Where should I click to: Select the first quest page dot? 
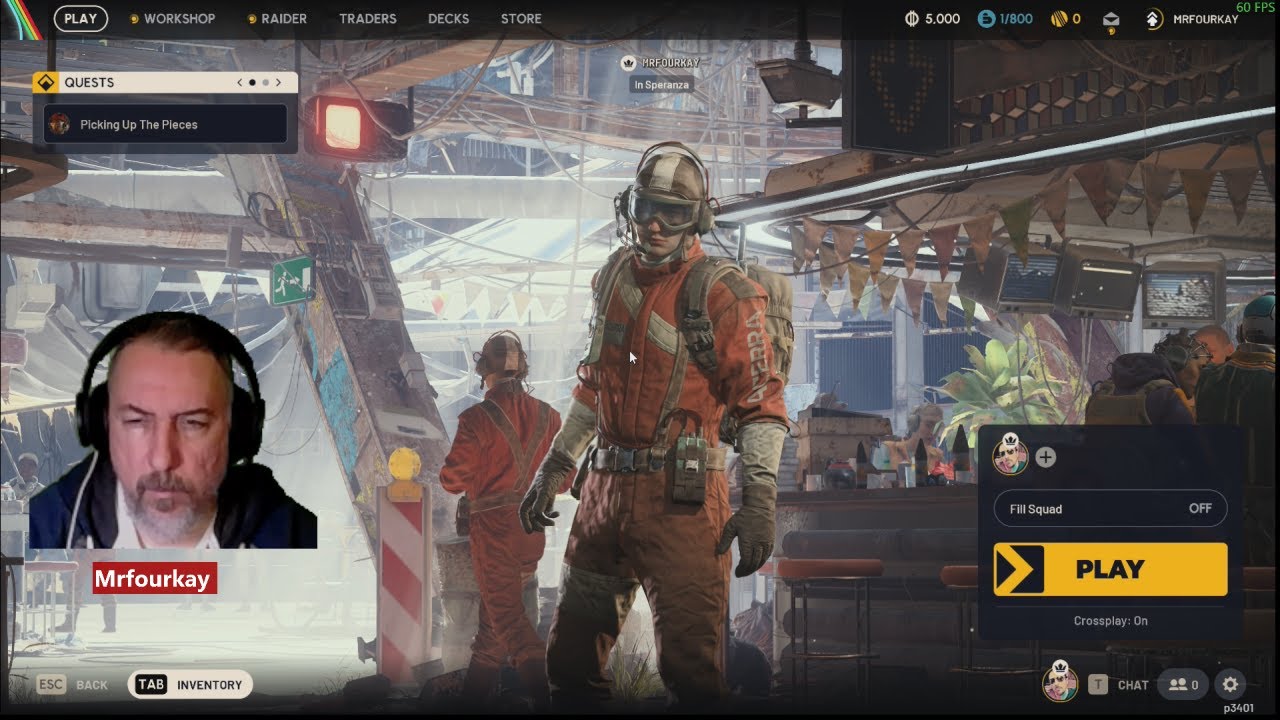(x=252, y=82)
